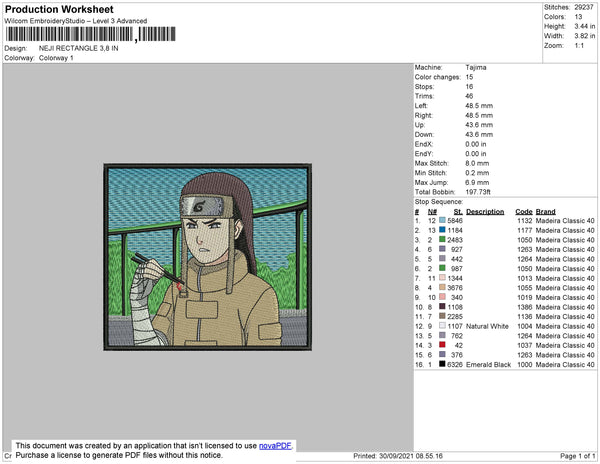This screenshot has width=600, height=464.
Task: Select the 'EndX:' label
Action: (424, 144)
